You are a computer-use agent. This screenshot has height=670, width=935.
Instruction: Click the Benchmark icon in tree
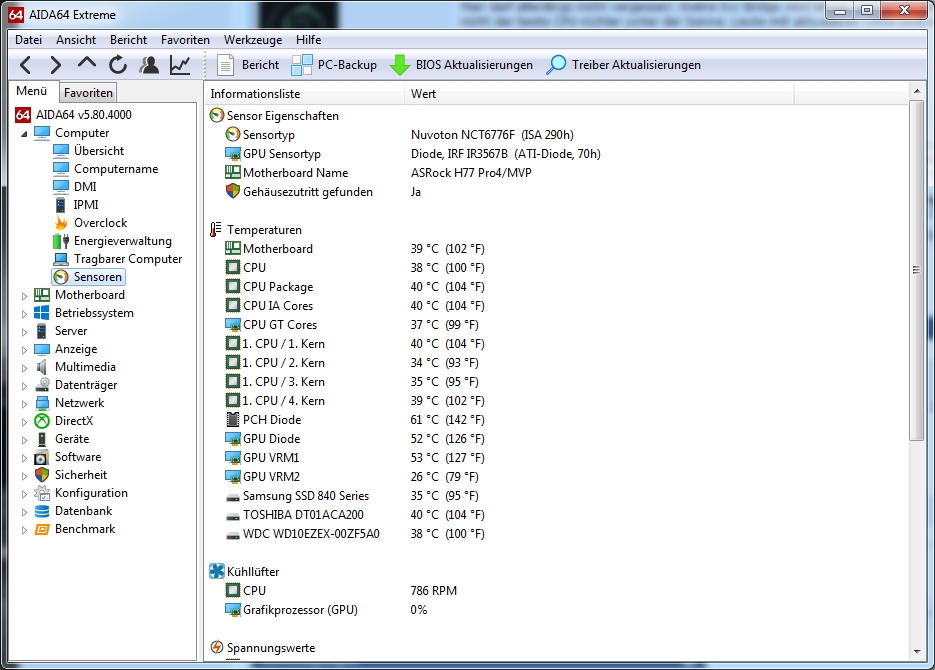coord(42,529)
